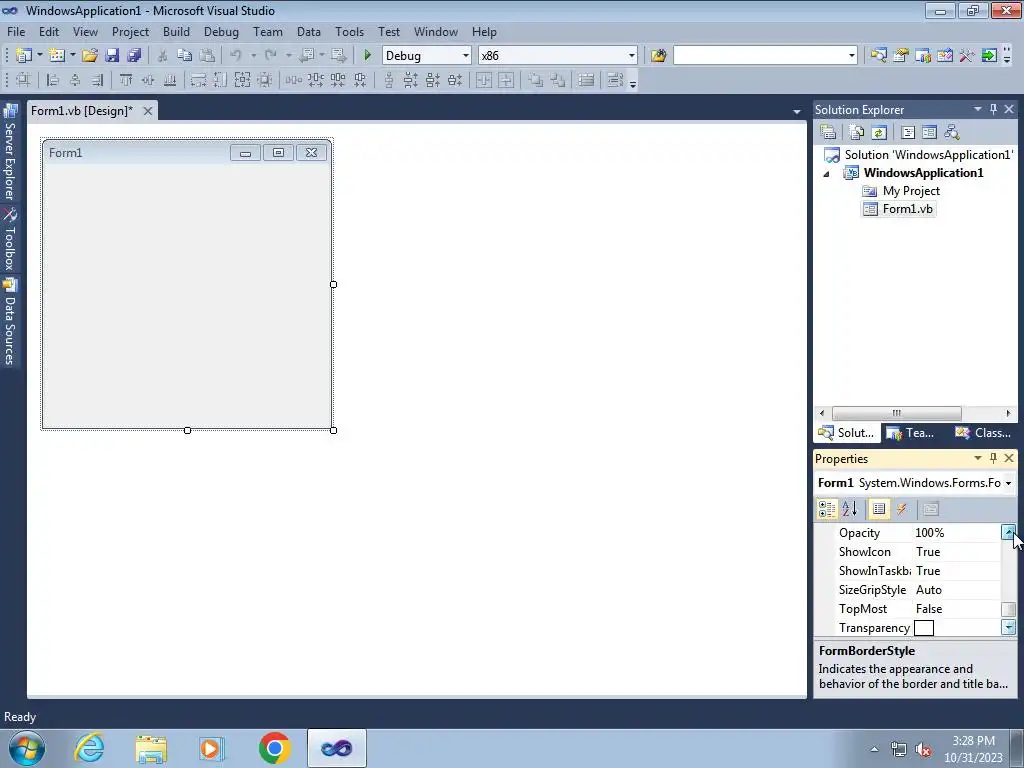The width and height of the screenshot is (1024, 768).
Task: Open the New Project button's dropdown arrow
Action: point(39,56)
